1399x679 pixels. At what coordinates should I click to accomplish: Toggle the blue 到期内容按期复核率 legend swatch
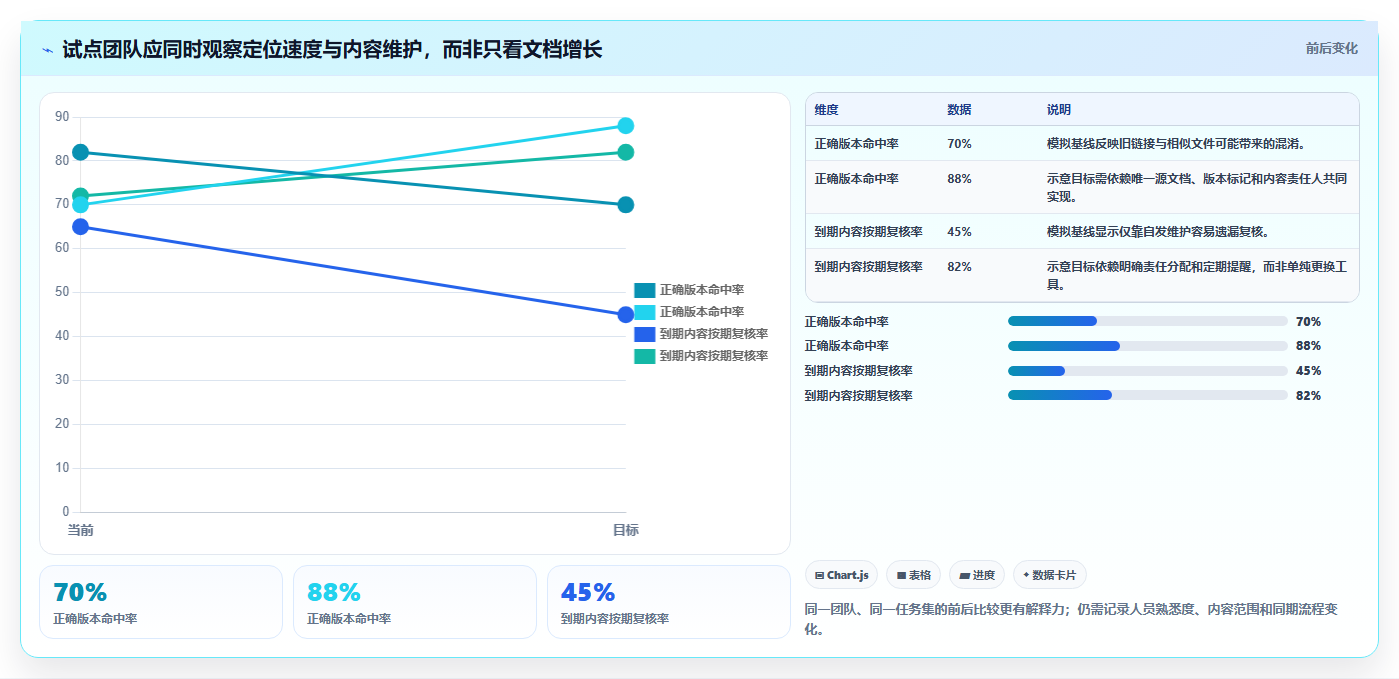(645, 334)
